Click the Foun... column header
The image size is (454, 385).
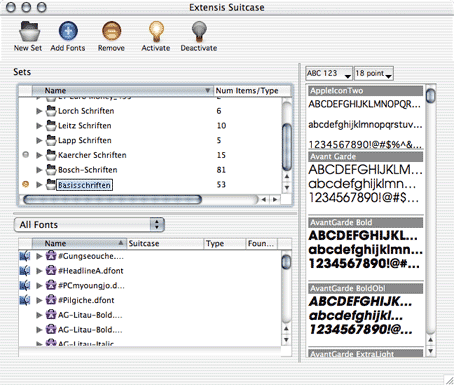click(261, 243)
